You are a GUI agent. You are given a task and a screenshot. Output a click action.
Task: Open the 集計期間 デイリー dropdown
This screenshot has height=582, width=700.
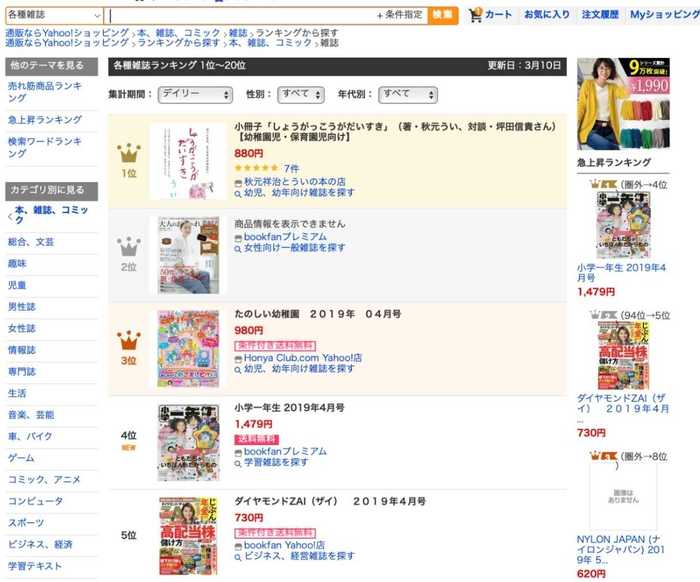[195, 95]
